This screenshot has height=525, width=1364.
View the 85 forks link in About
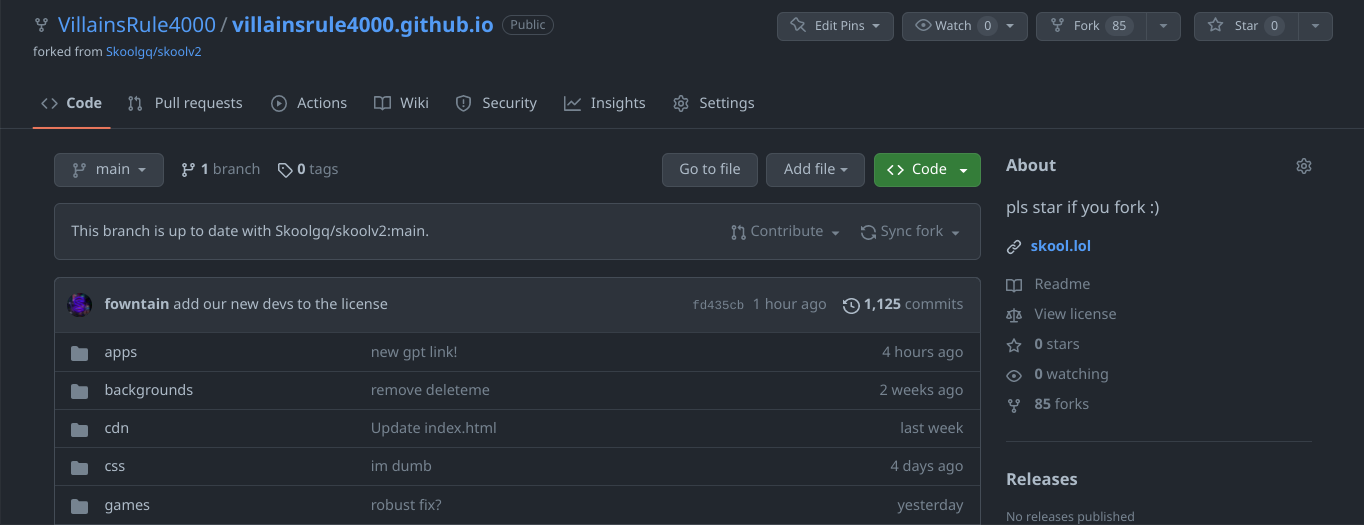[1061, 404]
